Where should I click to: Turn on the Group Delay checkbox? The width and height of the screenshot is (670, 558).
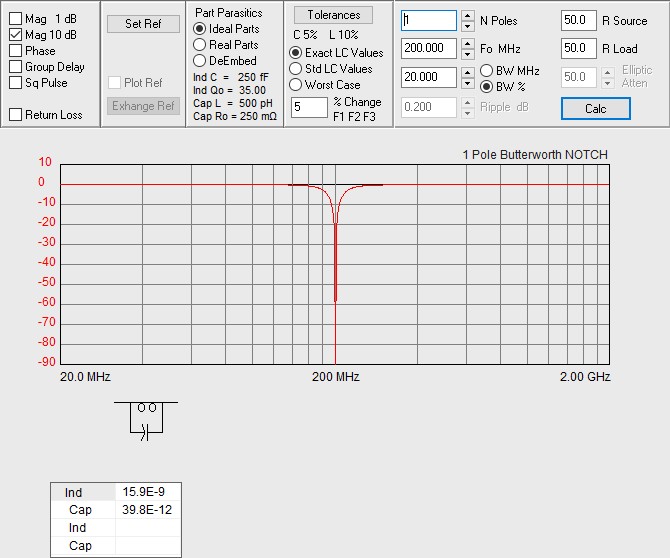coord(15,67)
